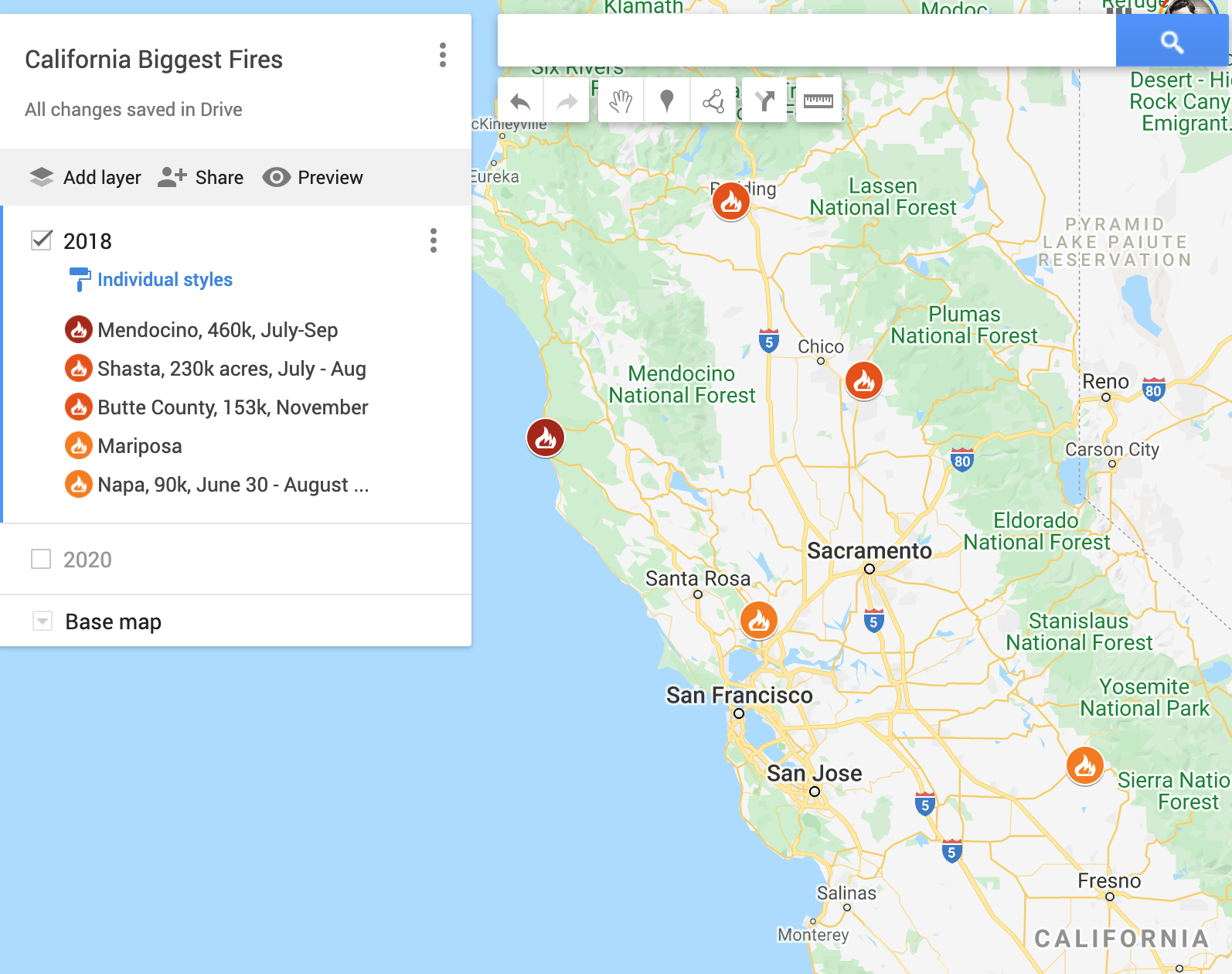
Task: Select Mariposa entry text
Action: (140, 446)
